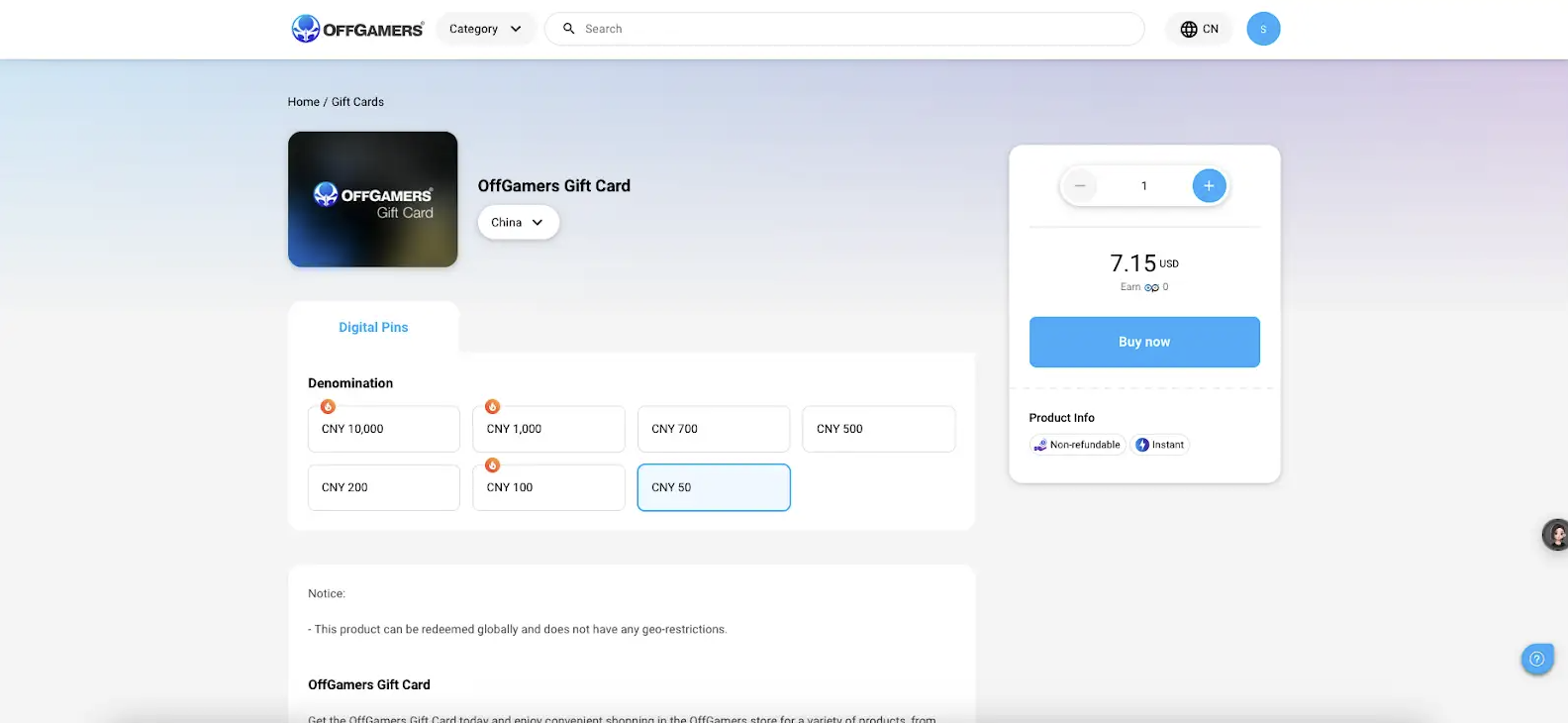Open the China region dropdown
The height and width of the screenshot is (723, 1568).
(x=518, y=222)
